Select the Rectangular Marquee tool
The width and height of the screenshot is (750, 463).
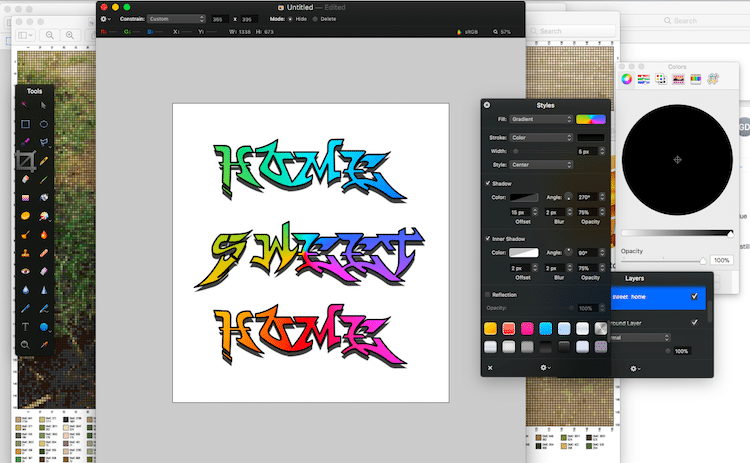click(x=26, y=124)
